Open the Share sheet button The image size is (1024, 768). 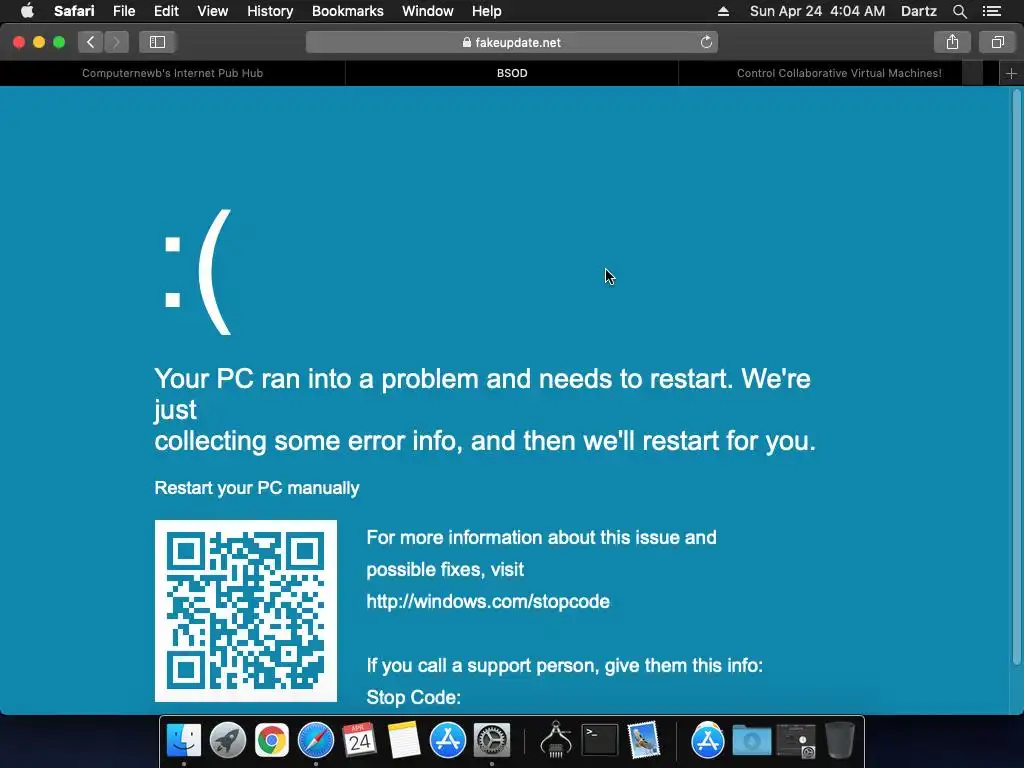tap(952, 42)
